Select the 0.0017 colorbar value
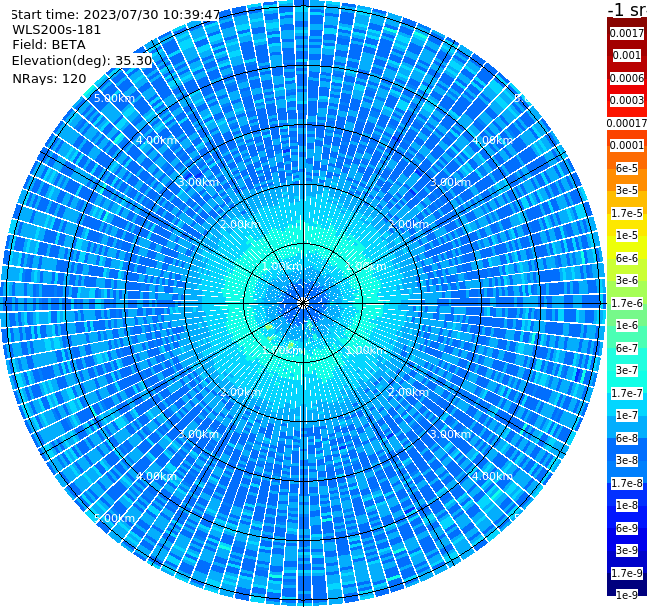 627,33
